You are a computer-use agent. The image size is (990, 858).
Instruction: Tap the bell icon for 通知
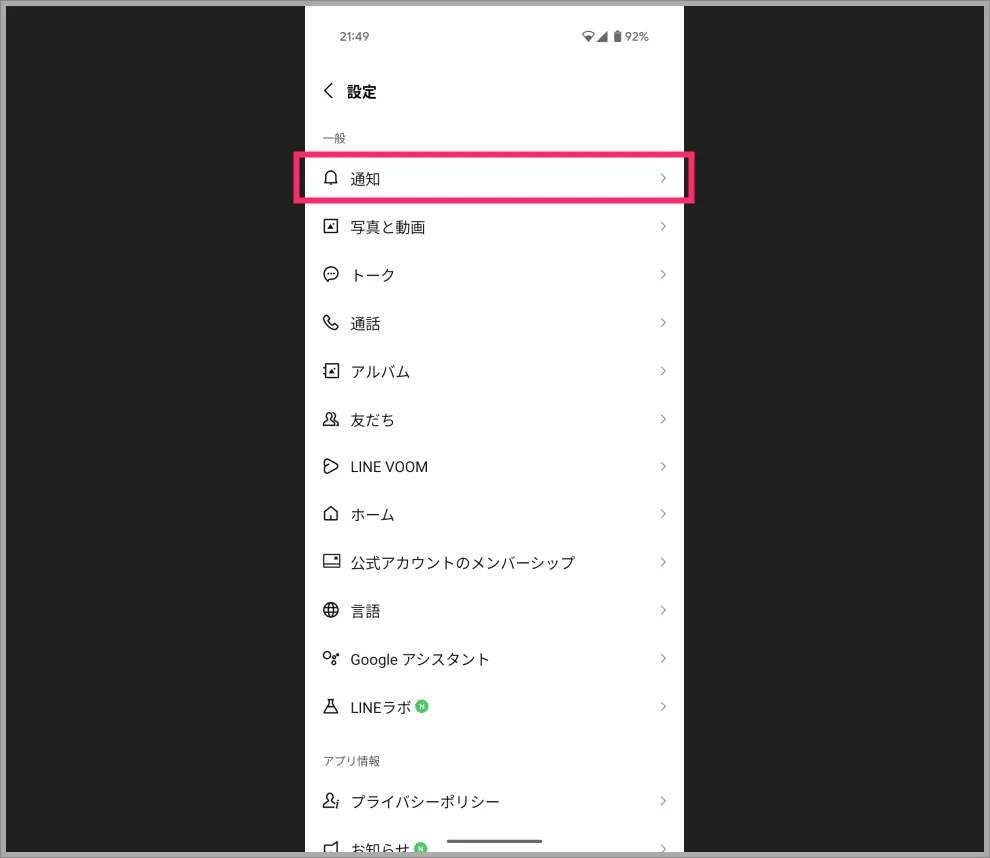pyautogui.click(x=331, y=178)
